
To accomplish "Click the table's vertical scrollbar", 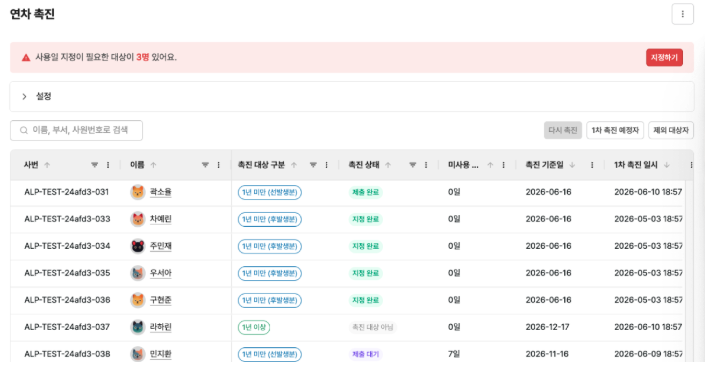I will [689, 270].
